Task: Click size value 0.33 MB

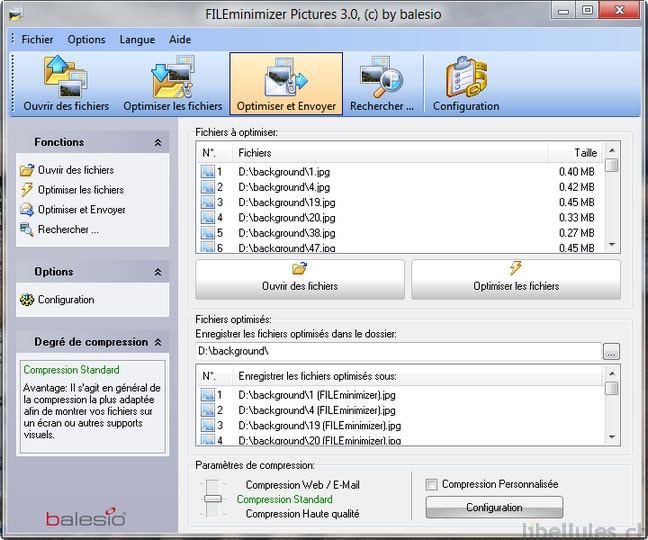Action: click(577, 217)
